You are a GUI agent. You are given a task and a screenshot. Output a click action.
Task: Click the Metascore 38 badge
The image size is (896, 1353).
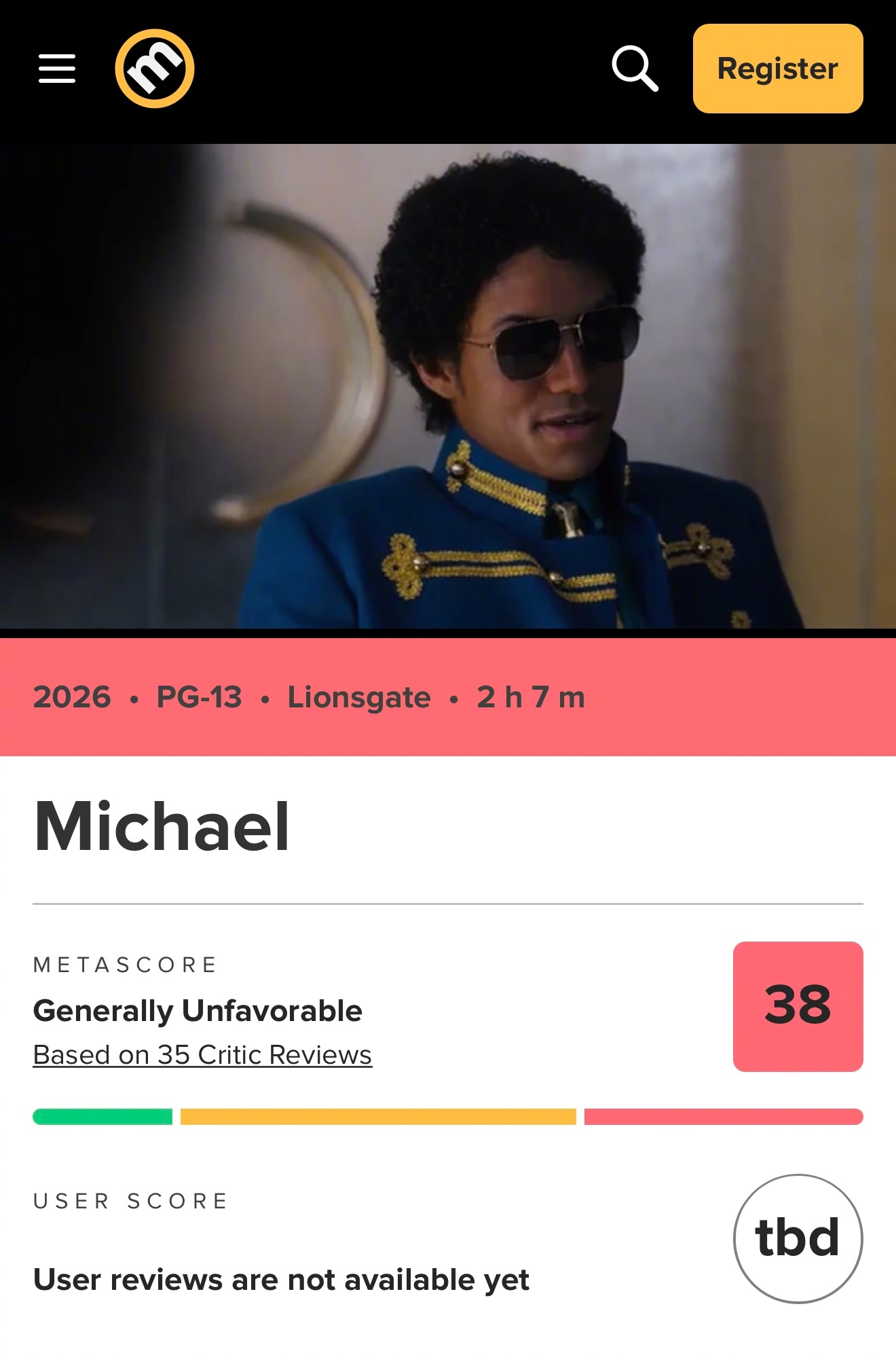798,1006
